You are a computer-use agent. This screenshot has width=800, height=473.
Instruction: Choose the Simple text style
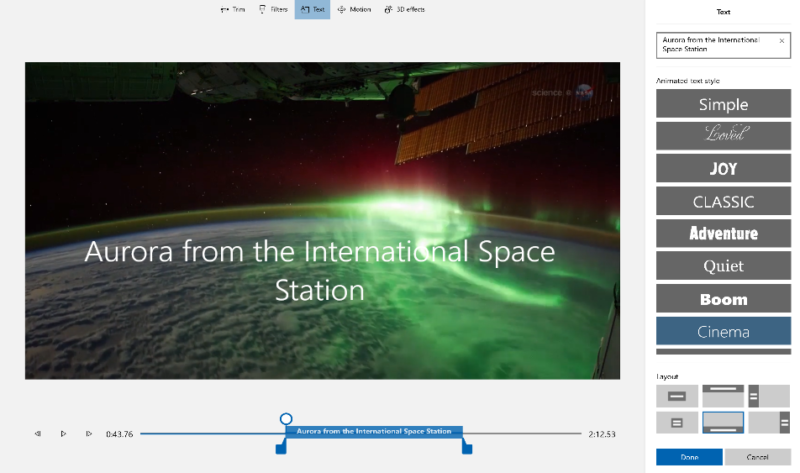coord(723,104)
